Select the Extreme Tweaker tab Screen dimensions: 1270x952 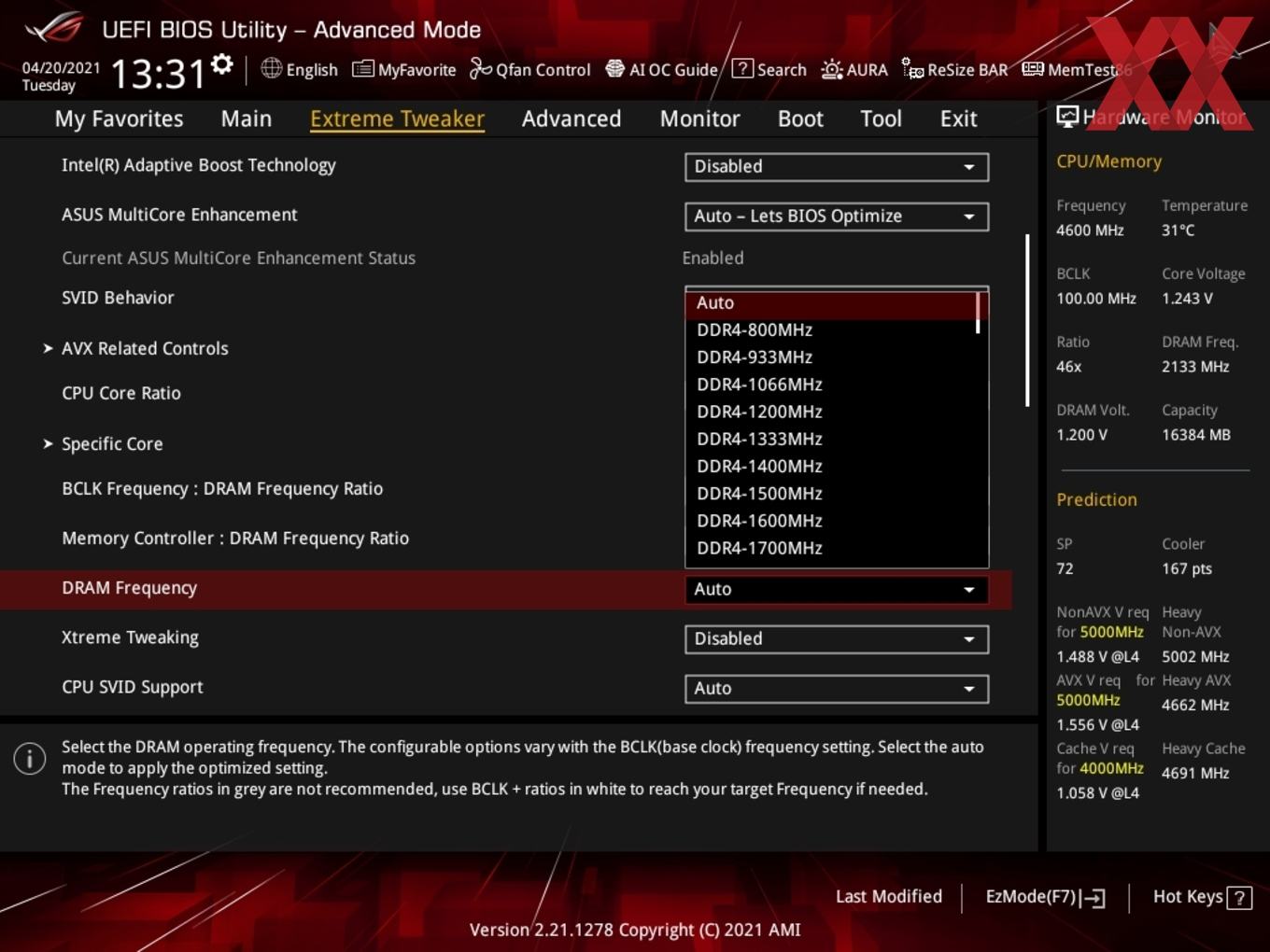click(x=397, y=119)
